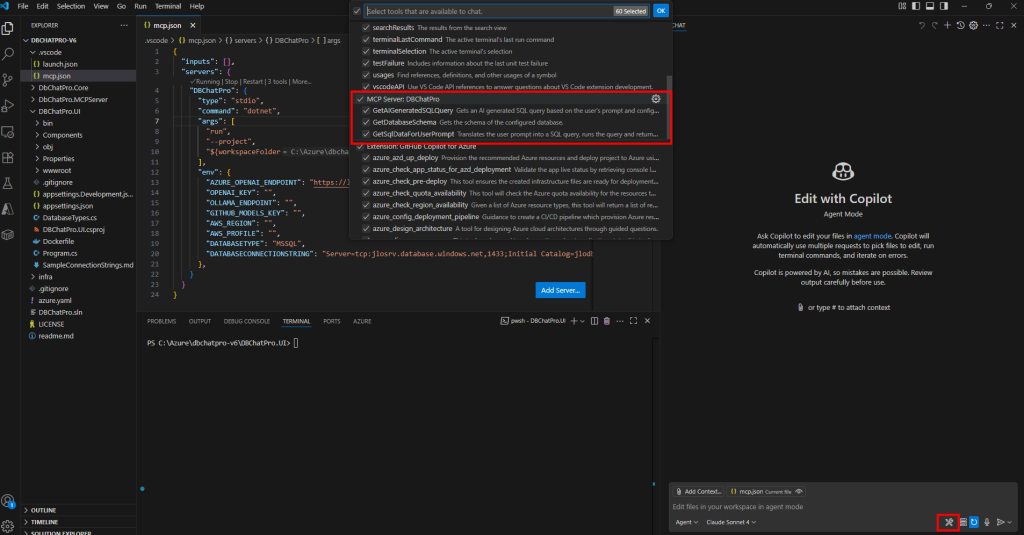This screenshot has width=1024, height=535.
Task: Uncheck the GetDatabaseSchema tool
Action: (x=366, y=123)
